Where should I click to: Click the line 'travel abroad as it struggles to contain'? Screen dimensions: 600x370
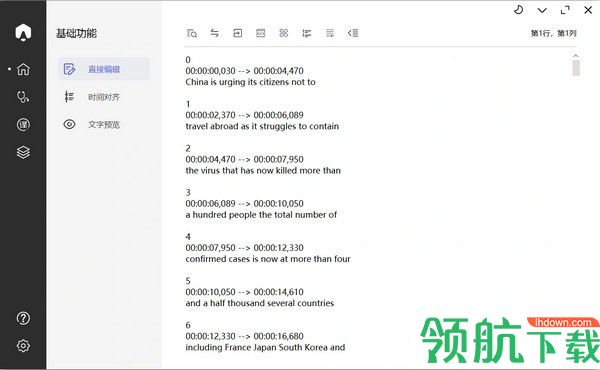[x=262, y=126]
